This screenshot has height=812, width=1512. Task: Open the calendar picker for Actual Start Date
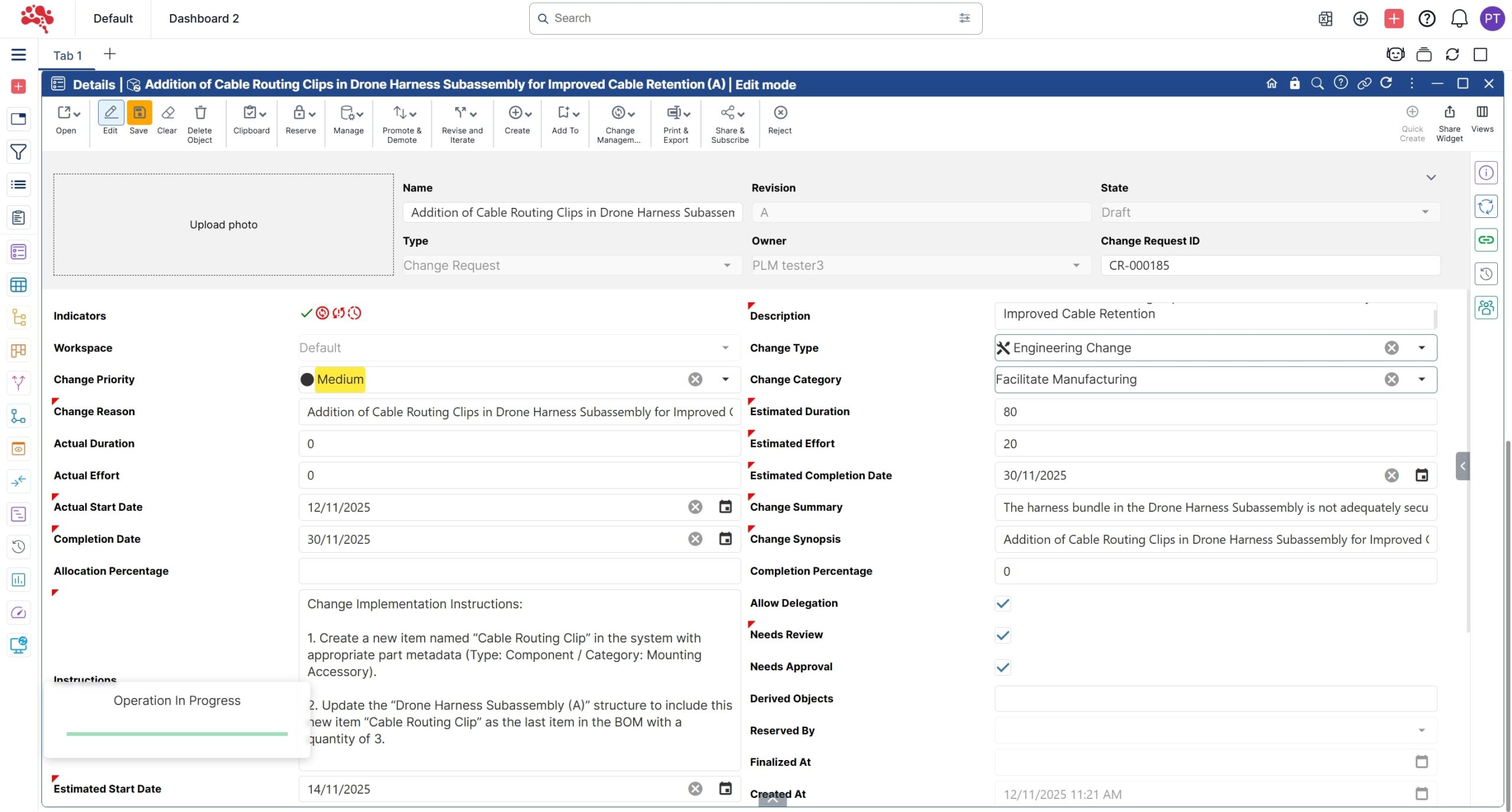tap(725, 507)
